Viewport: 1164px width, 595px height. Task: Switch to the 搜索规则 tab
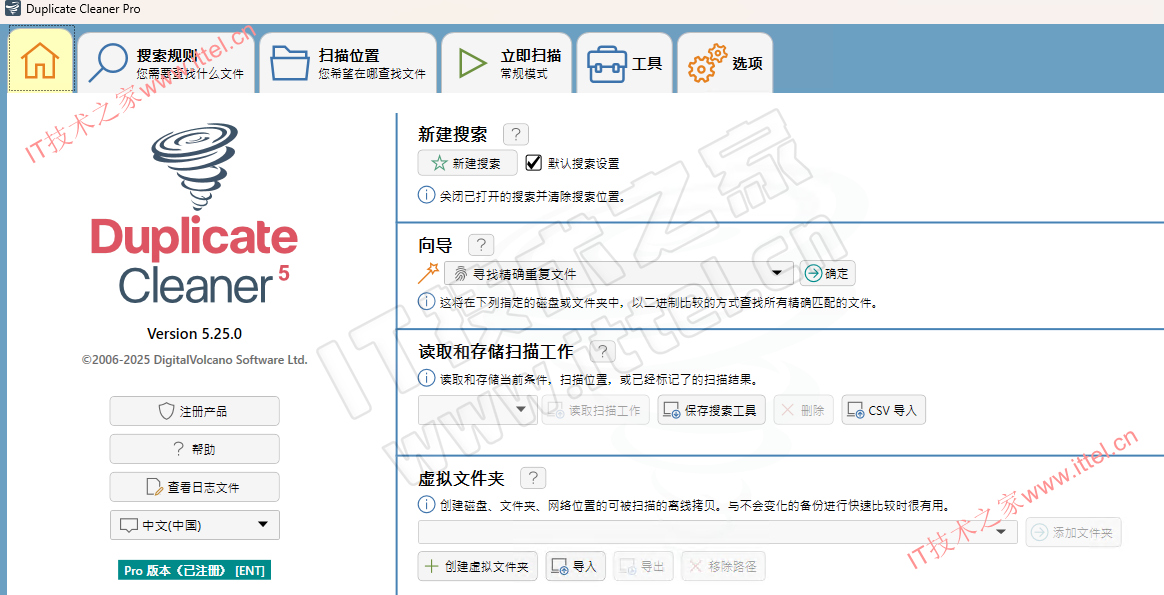tap(166, 63)
